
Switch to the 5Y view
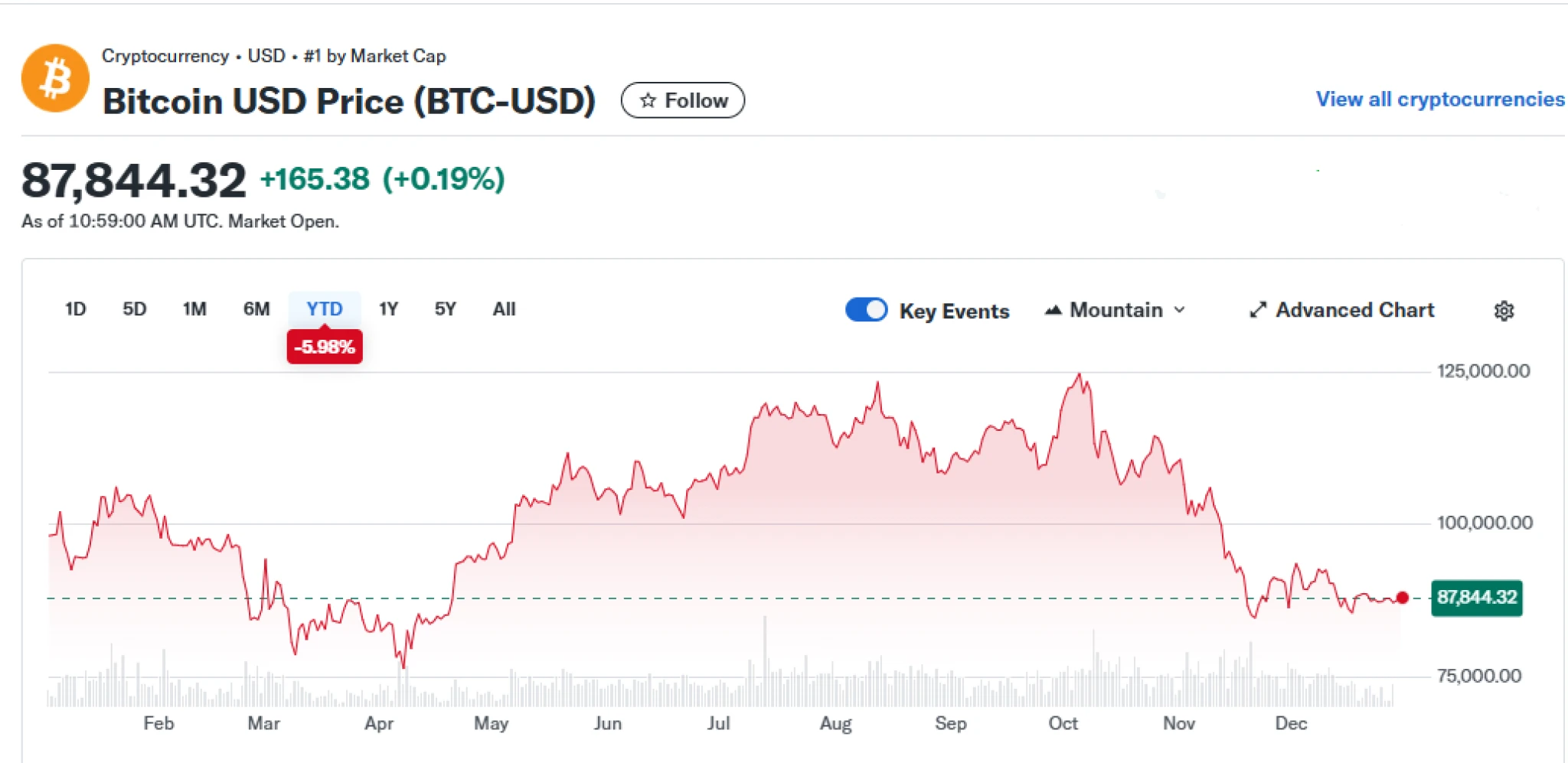(x=446, y=309)
